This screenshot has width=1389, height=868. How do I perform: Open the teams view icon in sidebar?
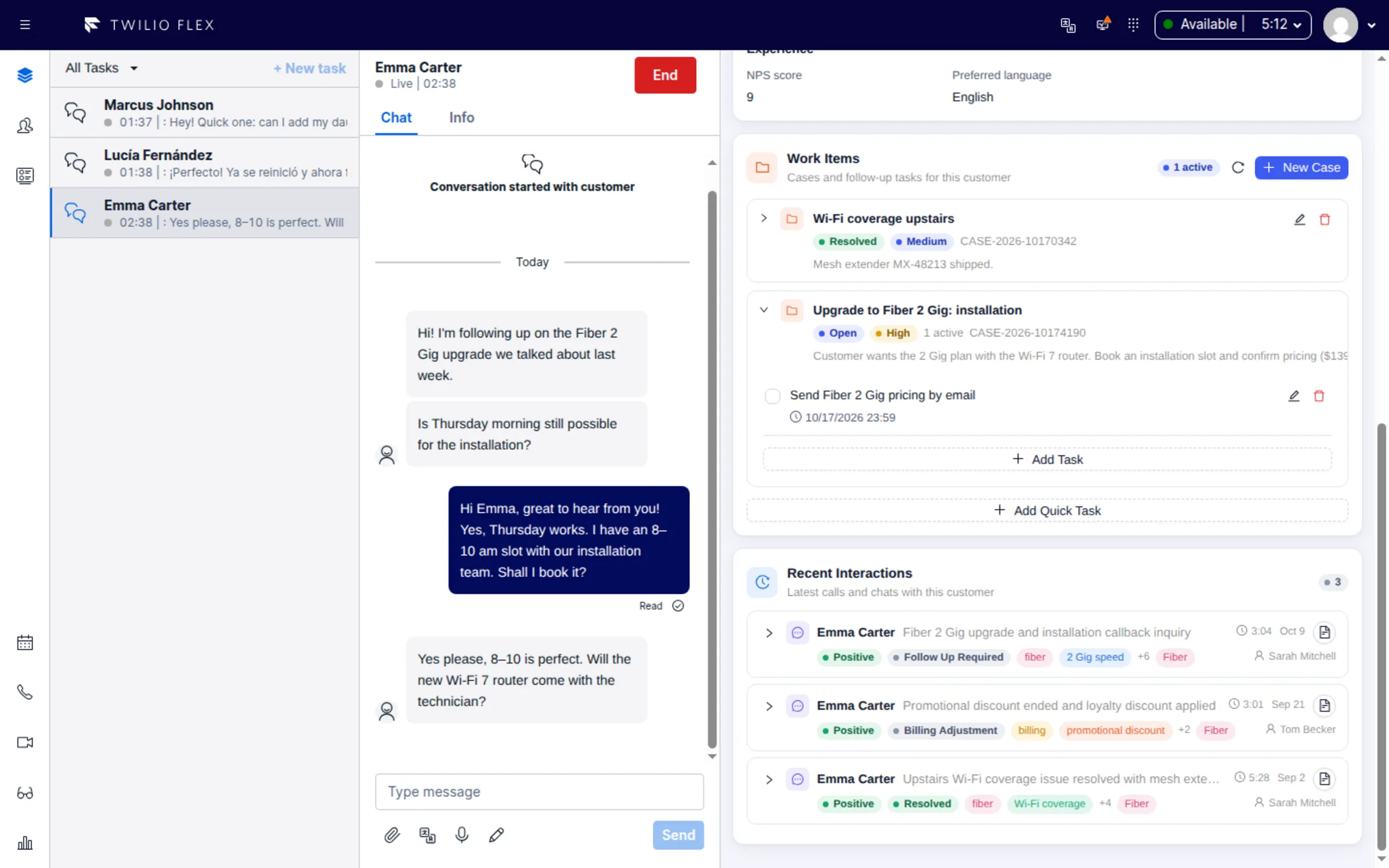[x=25, y=126]
